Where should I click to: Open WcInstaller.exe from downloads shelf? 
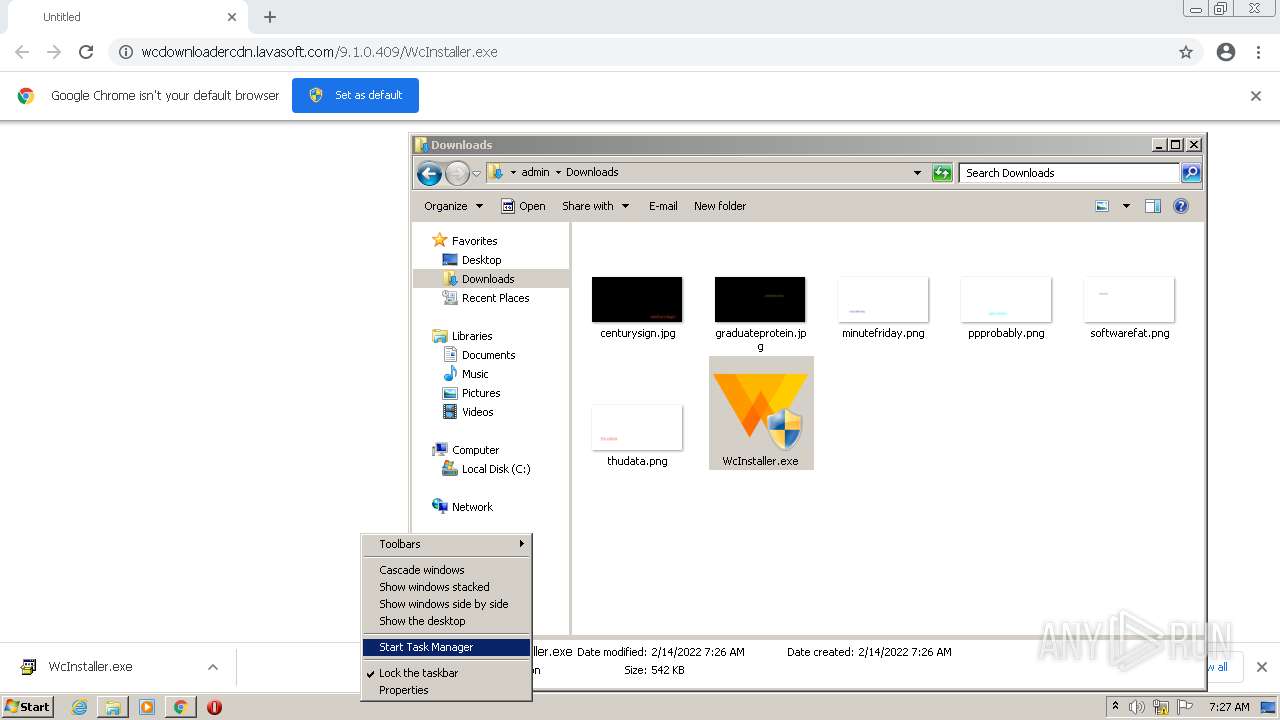tap(90, 667)
